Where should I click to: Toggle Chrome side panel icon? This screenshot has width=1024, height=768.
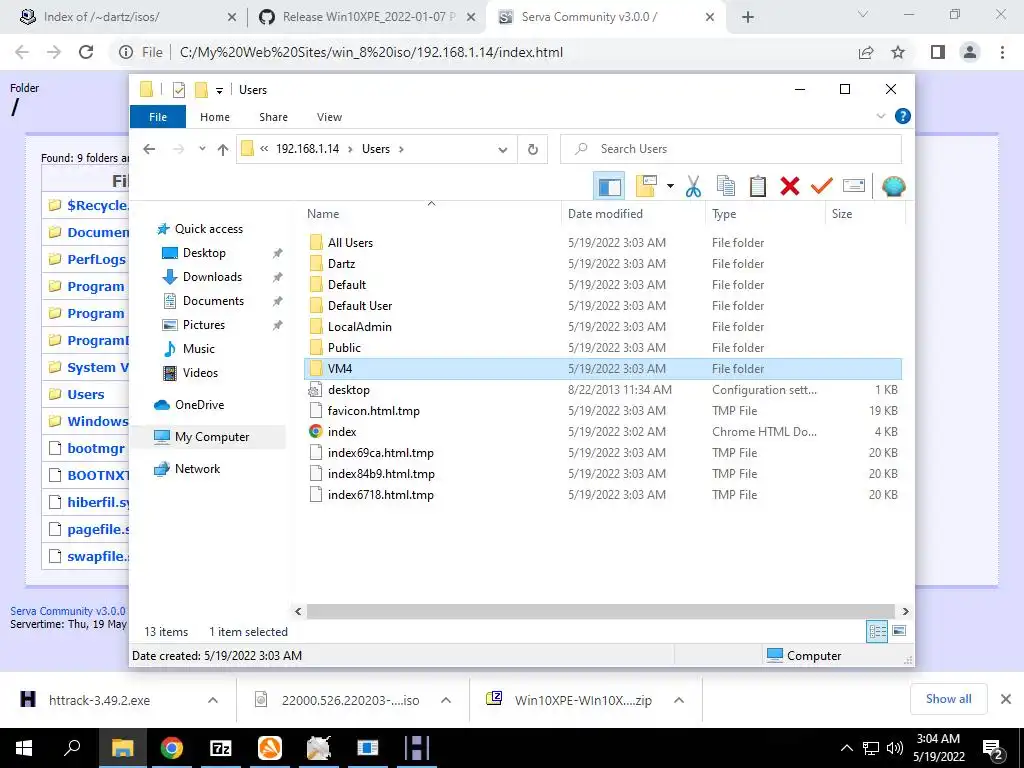(x=938, y=52)
